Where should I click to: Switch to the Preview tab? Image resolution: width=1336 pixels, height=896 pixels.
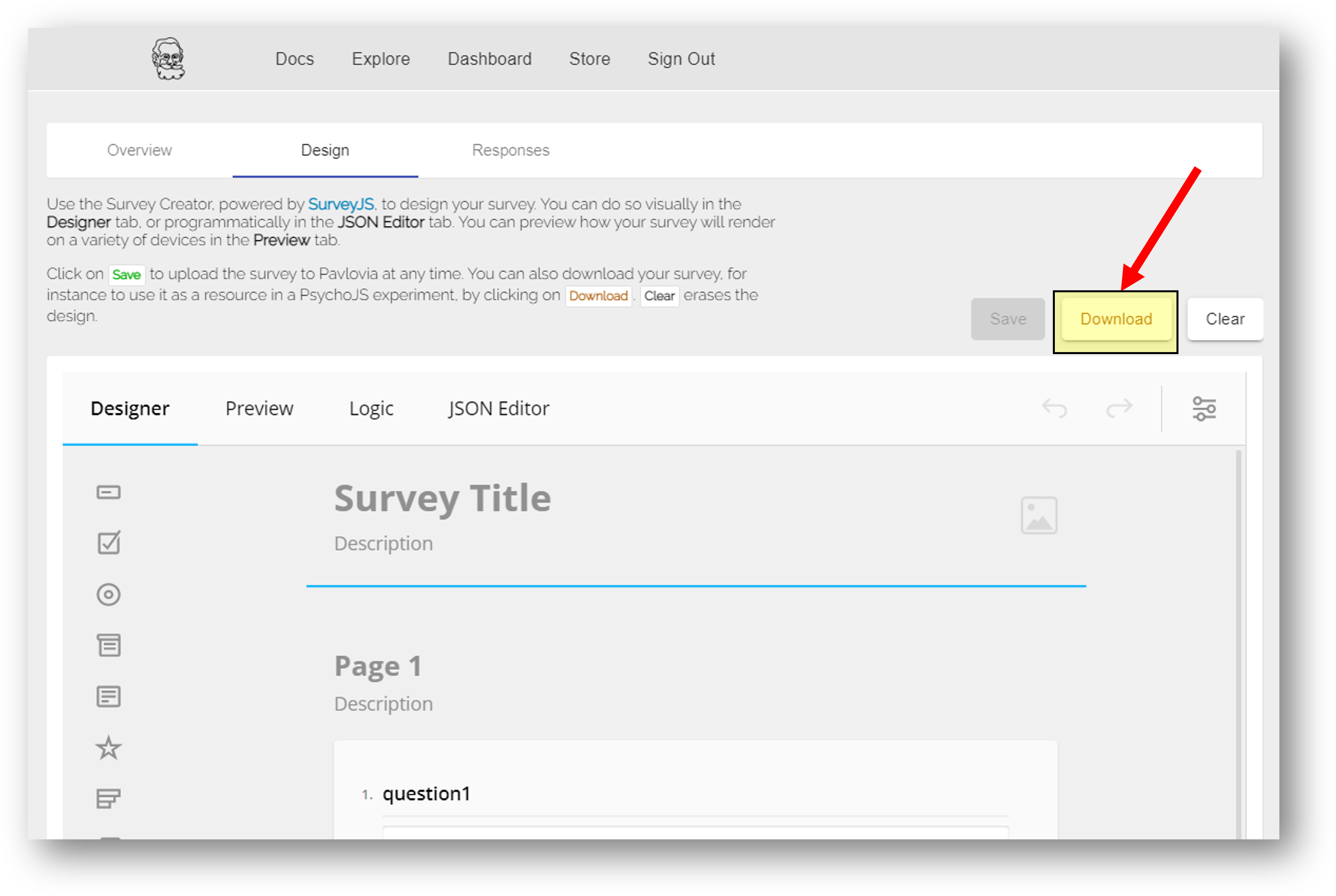(x=260, y=409)
